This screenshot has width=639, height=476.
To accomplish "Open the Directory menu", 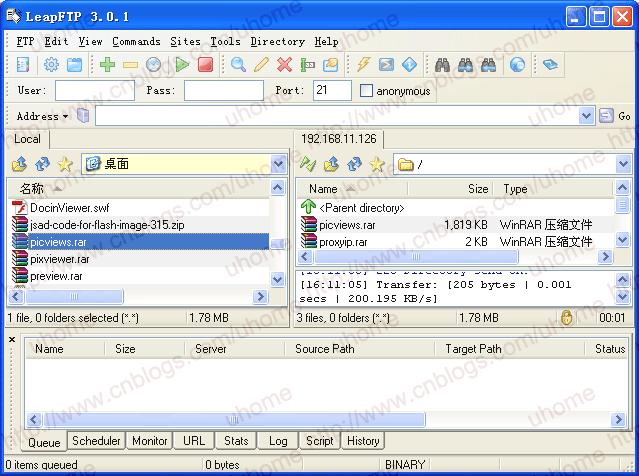I will click(278, 42).
